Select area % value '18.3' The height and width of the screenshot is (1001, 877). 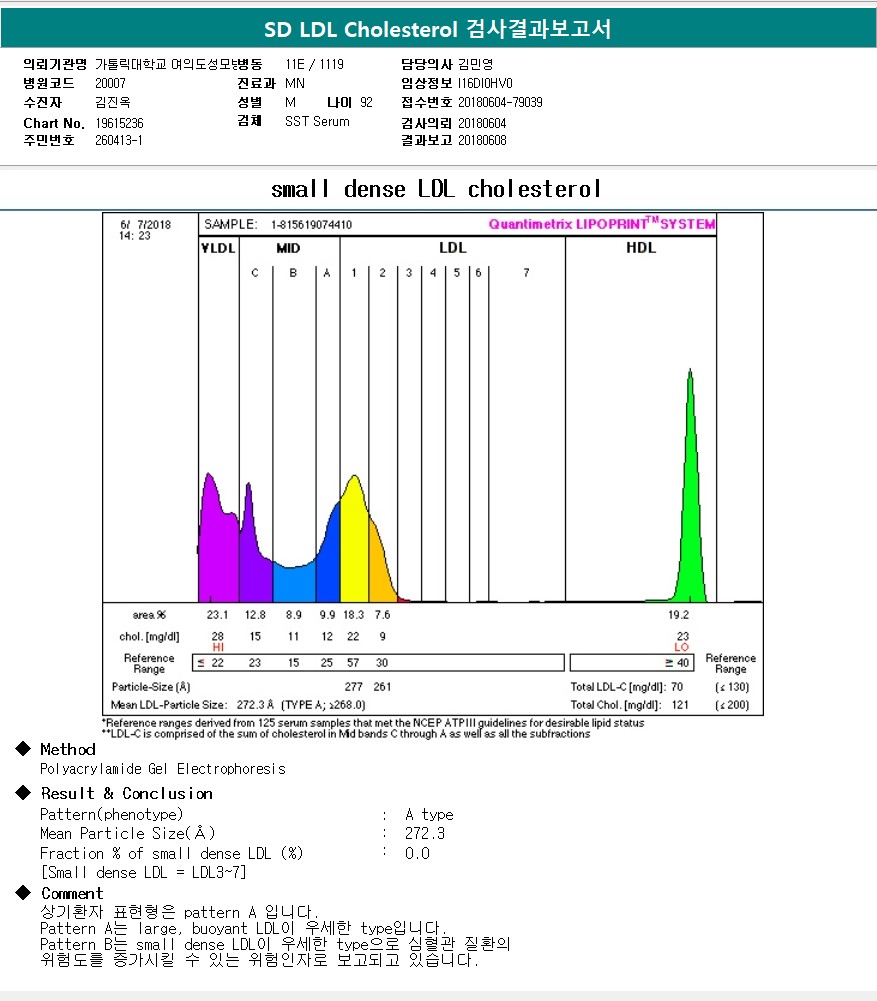[x=354, y=615]
